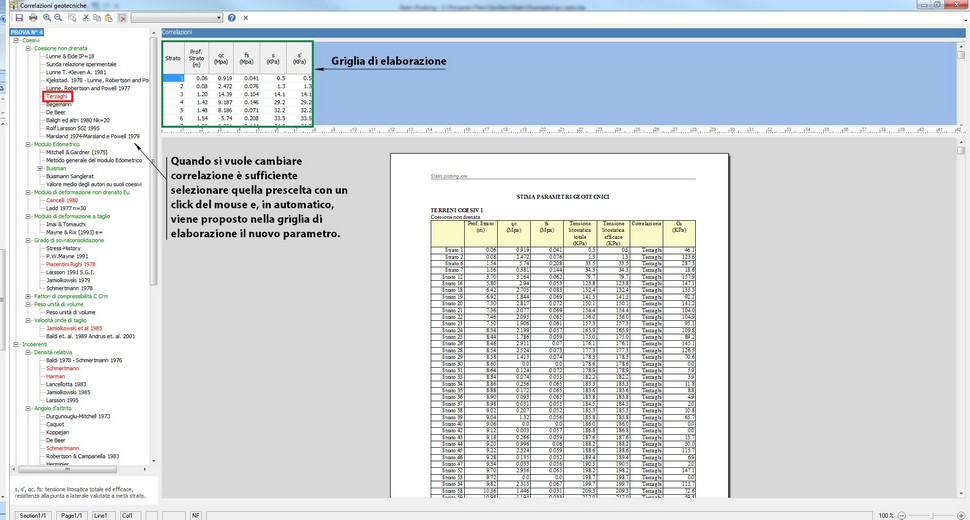The height and width of the screenshot is (520, 970).
Task: Select Cancelli 1980 correlation
Action: coord(62,200)
